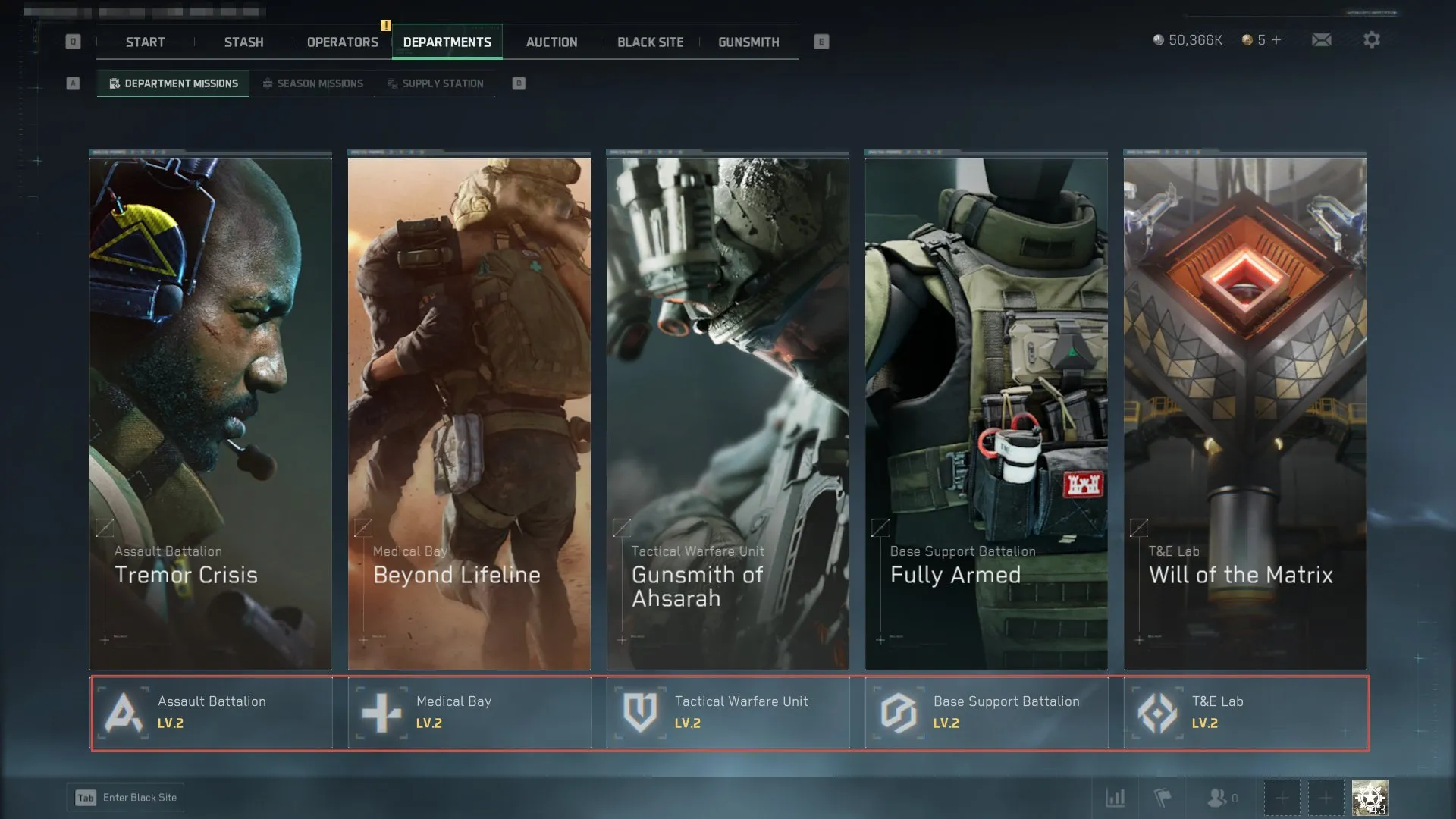Screen dimensions: 1456x819
Task: Click the E key next-tab icon
Action: pos(821,42)
